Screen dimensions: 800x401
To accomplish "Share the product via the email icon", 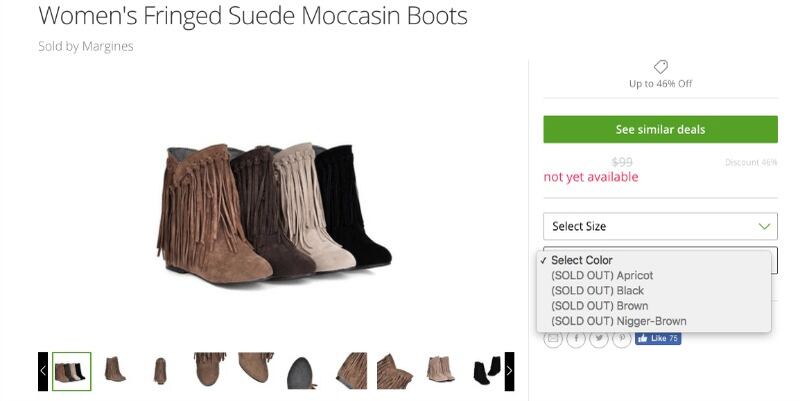I will [553, 339].
